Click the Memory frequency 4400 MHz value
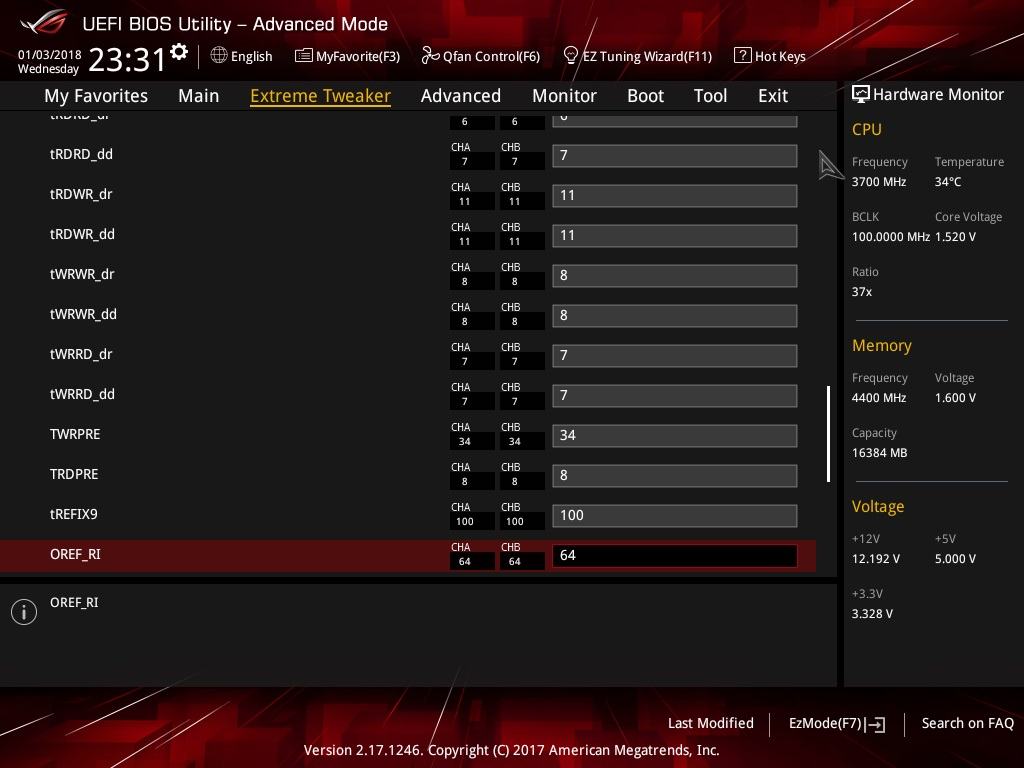The width and height of the screenshot is (1024, 768). (878, 398)
